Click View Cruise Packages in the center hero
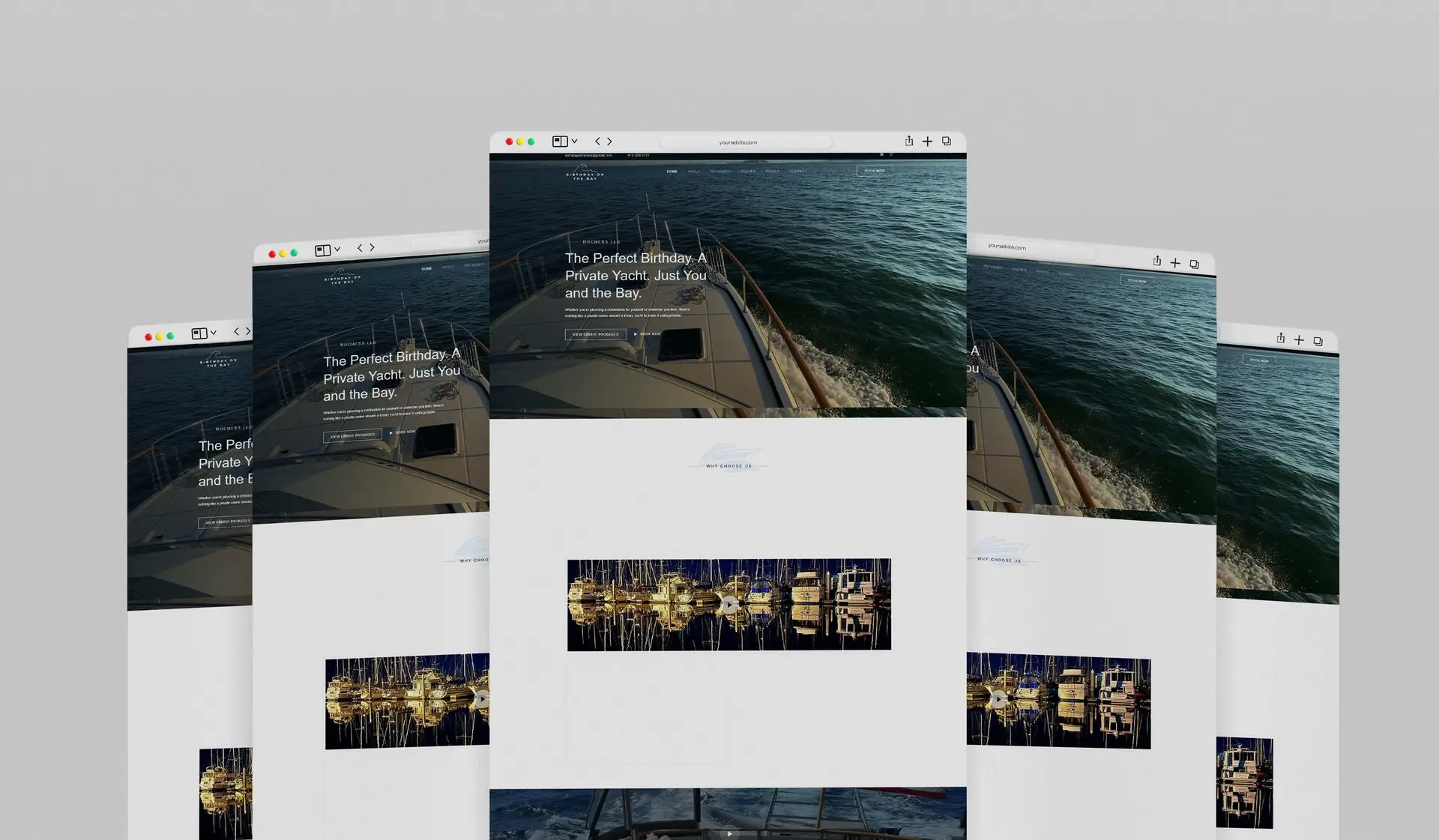The image size is (1439, 840). click(x=595, y=334)
